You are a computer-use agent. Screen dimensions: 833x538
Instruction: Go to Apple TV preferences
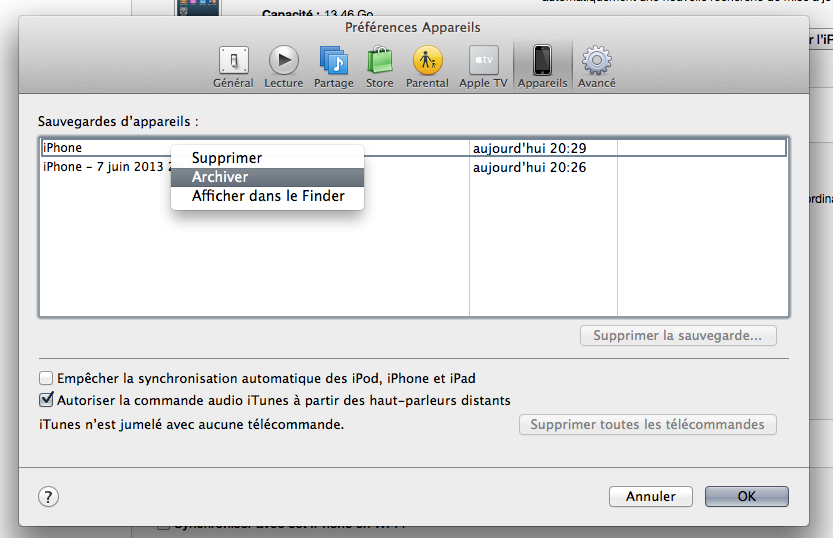click(483, 66)
